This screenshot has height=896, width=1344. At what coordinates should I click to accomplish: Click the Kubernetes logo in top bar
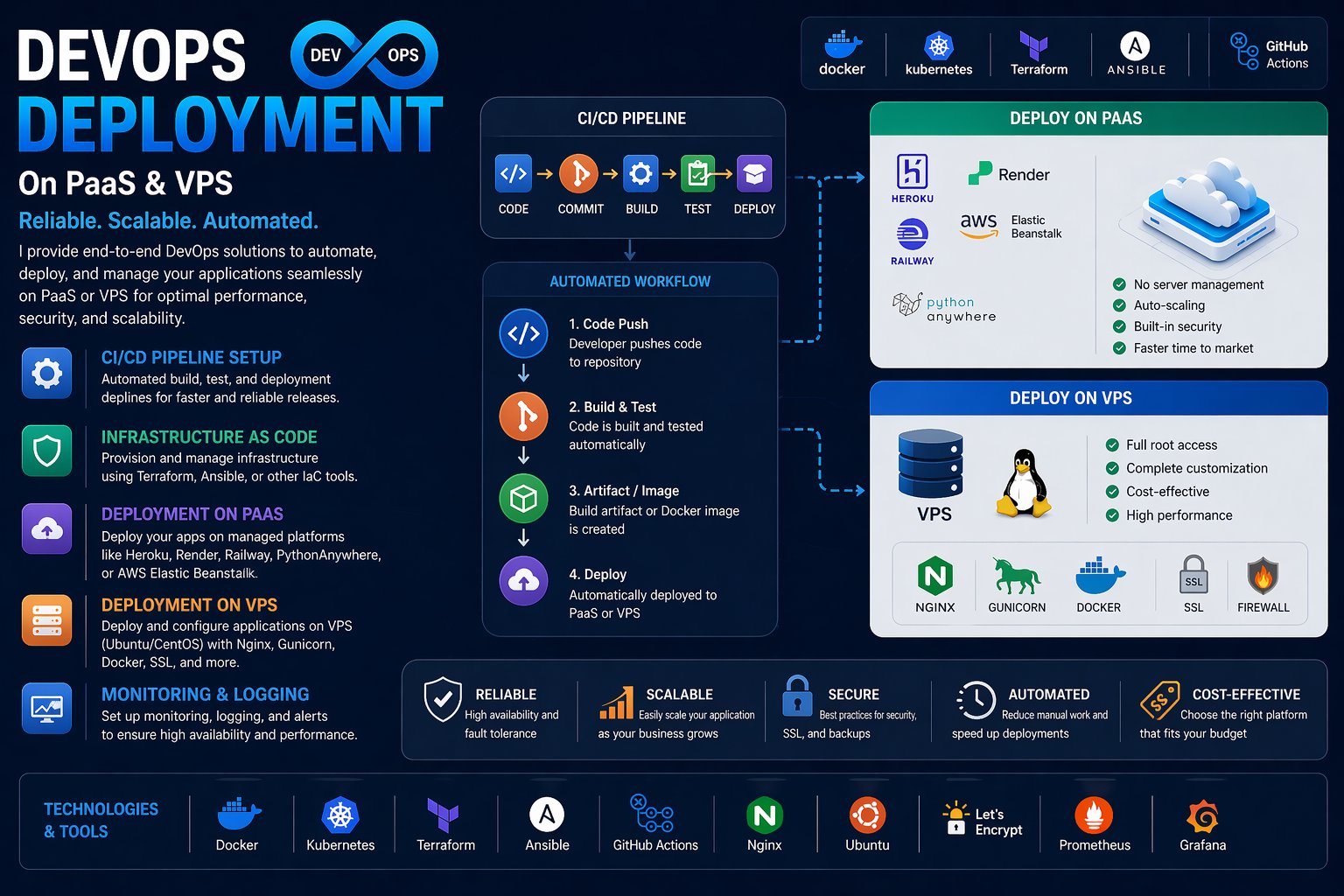938,45
